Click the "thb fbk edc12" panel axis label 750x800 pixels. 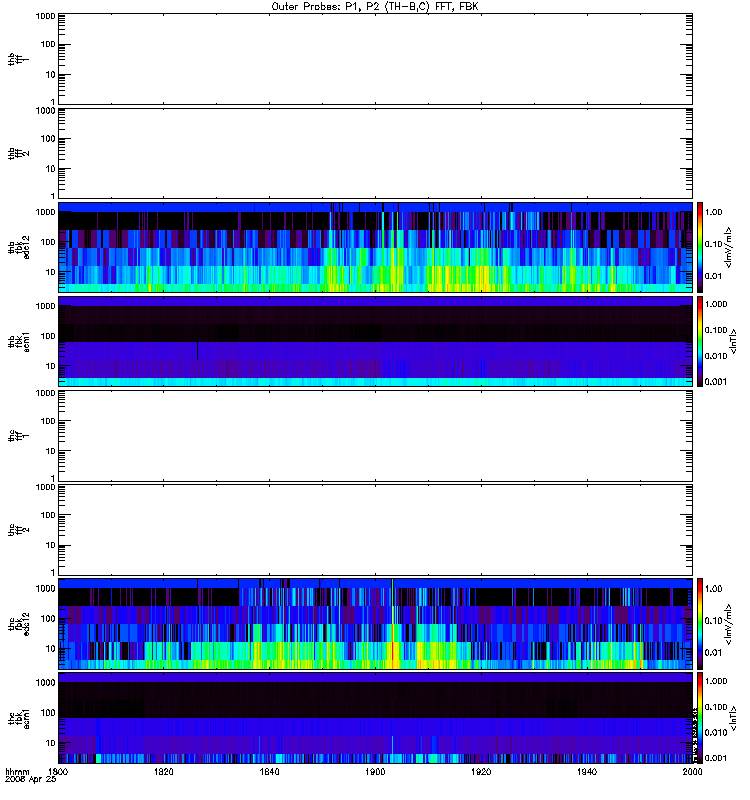point(18,247)
